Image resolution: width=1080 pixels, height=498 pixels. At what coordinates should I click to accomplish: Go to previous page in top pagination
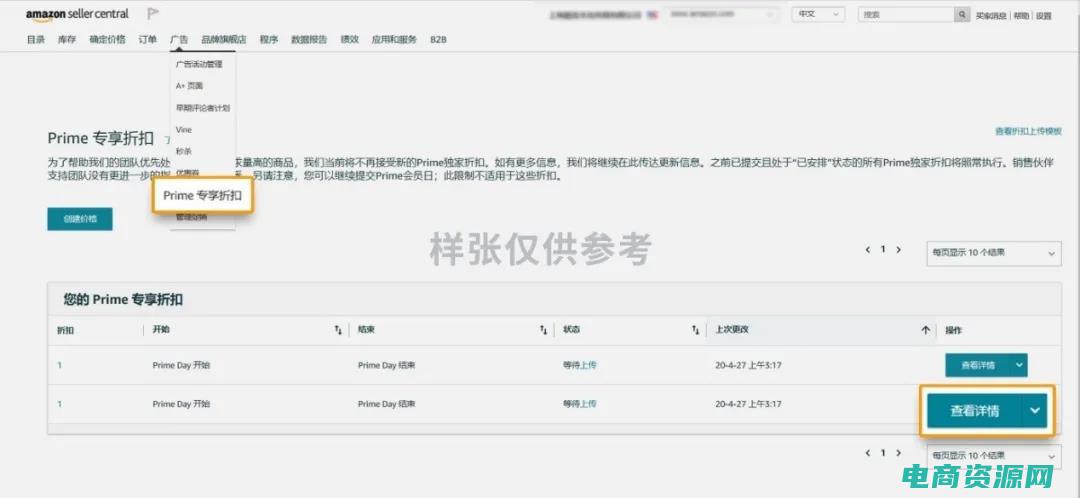(868, 250)
